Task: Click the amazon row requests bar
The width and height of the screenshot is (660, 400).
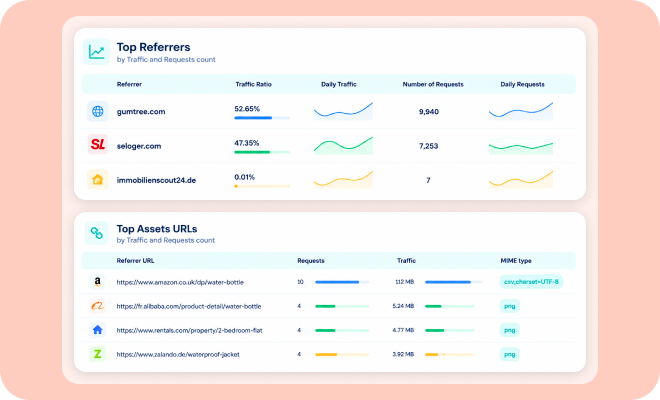Action: click(x=342, y=282)
